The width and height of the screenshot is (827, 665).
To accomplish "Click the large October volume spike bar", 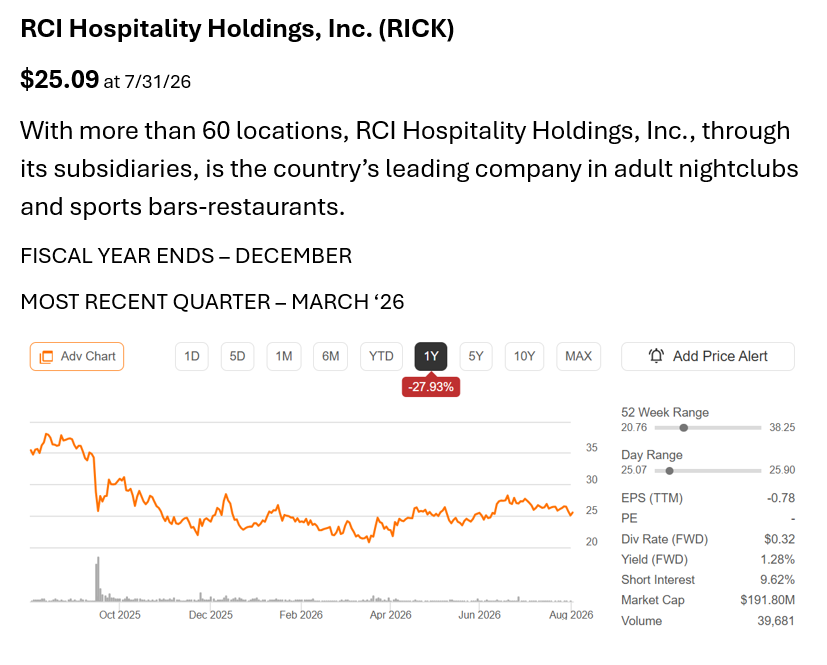I will (98, 579).
